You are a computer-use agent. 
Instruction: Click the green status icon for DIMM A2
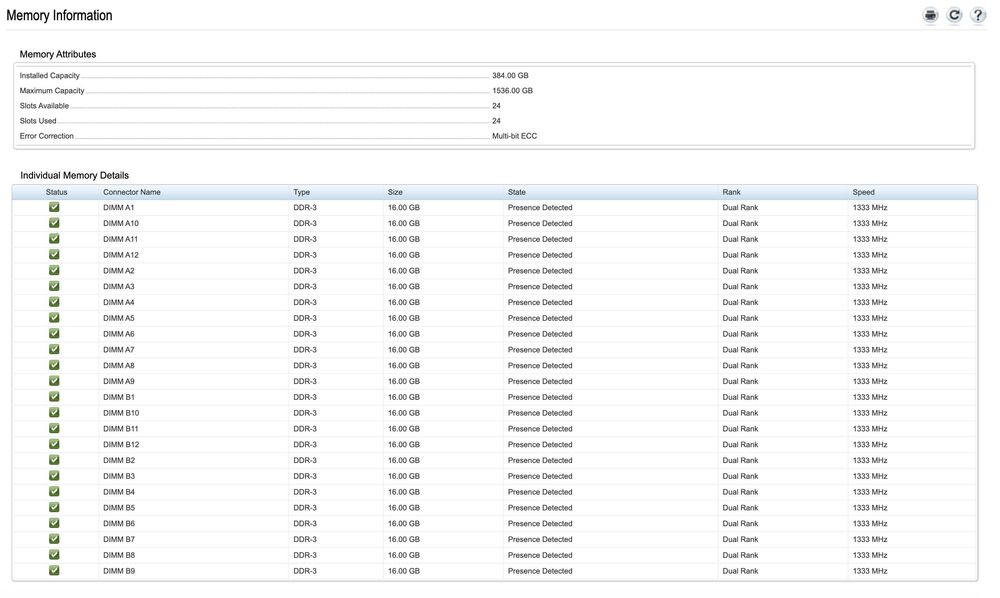(54, 270)
